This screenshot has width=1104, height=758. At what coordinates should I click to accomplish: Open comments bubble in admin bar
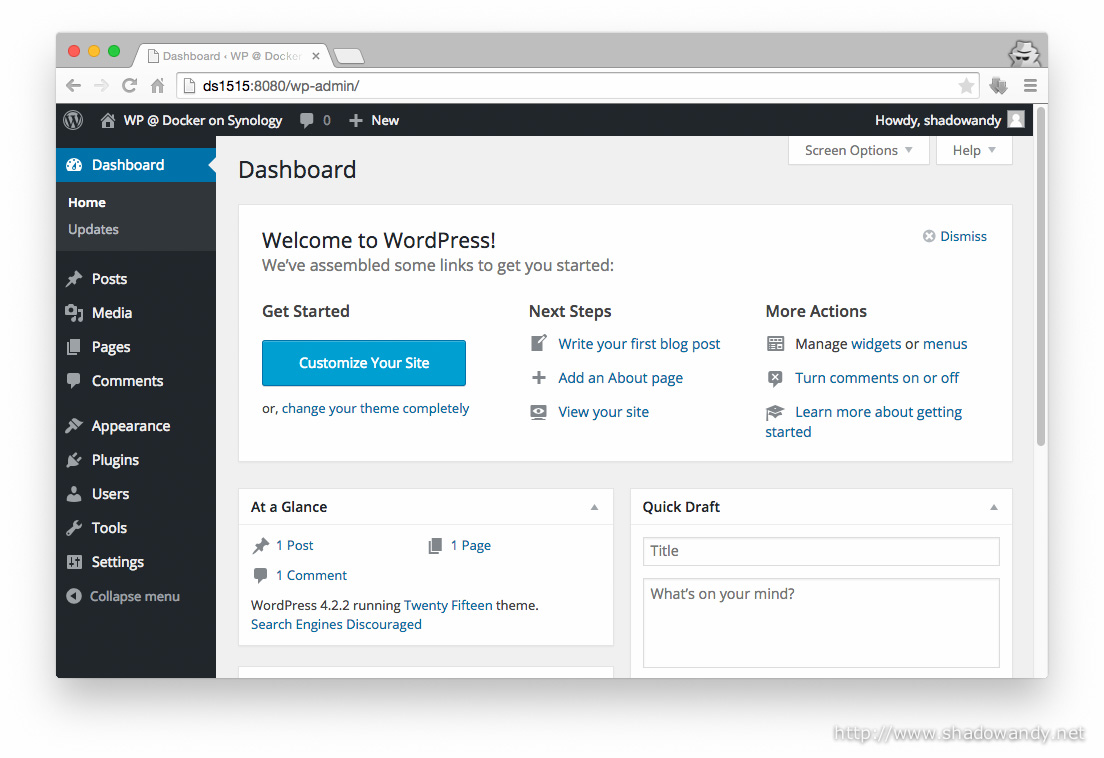coord(306,120)
